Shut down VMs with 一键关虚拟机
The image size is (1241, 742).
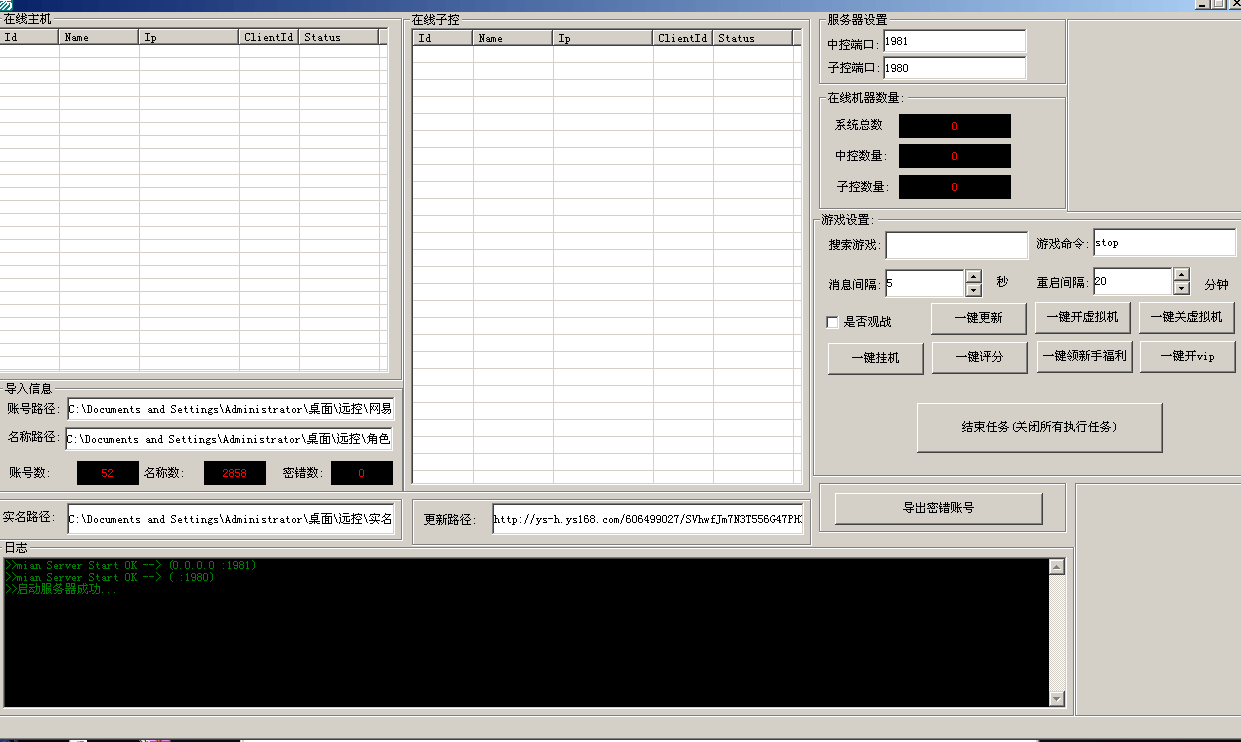pos(1186,318)
